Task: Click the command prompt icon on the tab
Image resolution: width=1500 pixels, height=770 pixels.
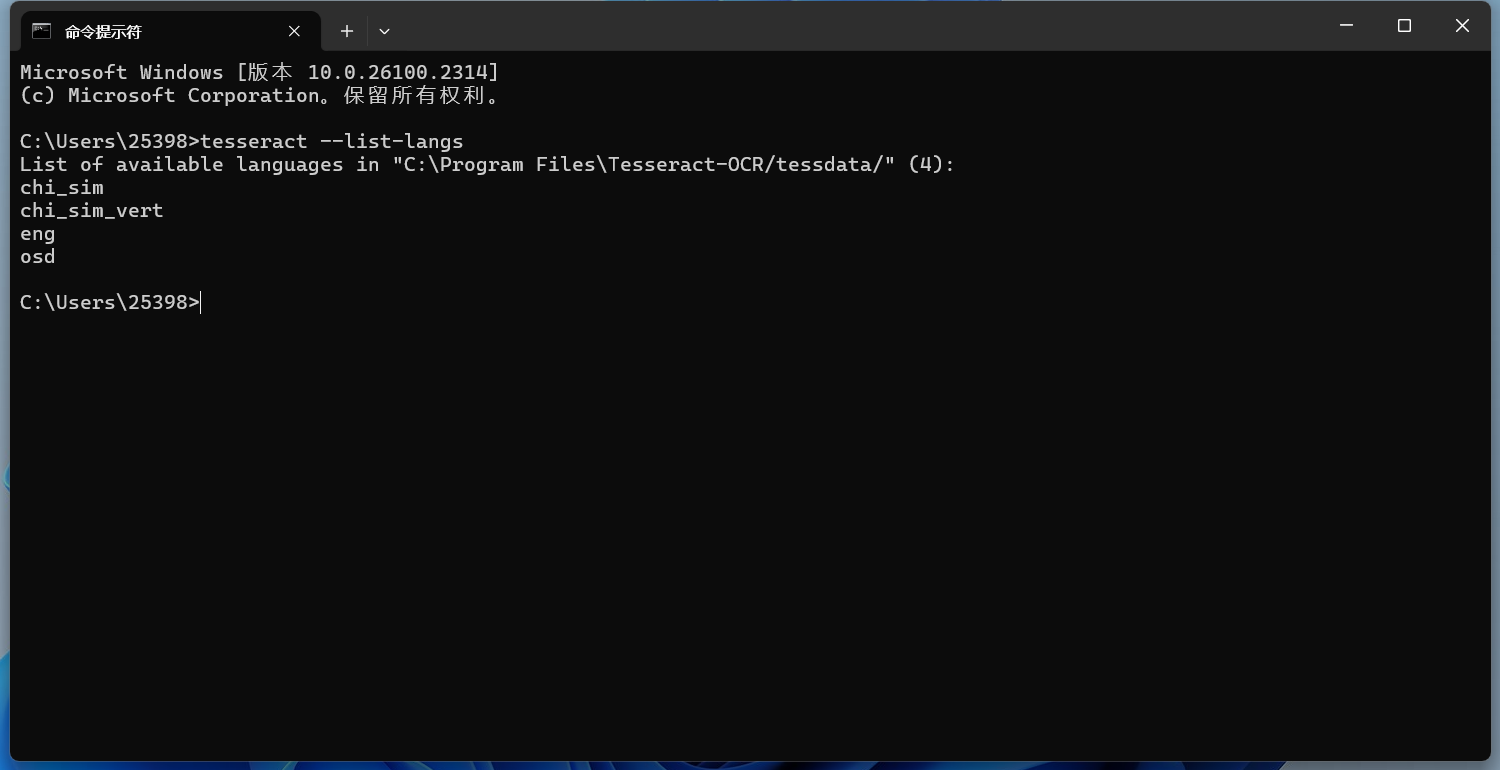Action: click(x=41, y=31)
